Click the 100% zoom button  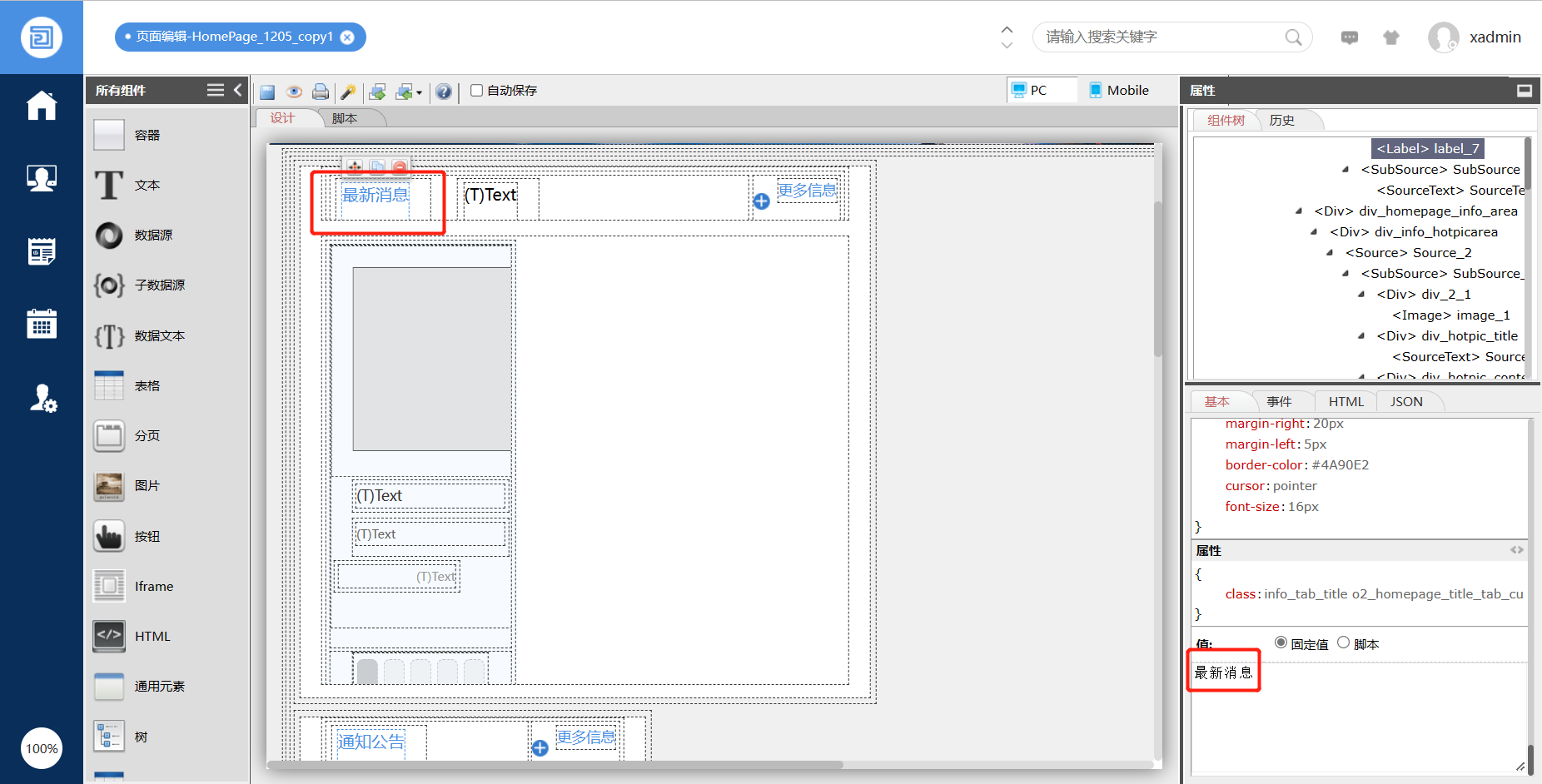click(x=42, y=749)
